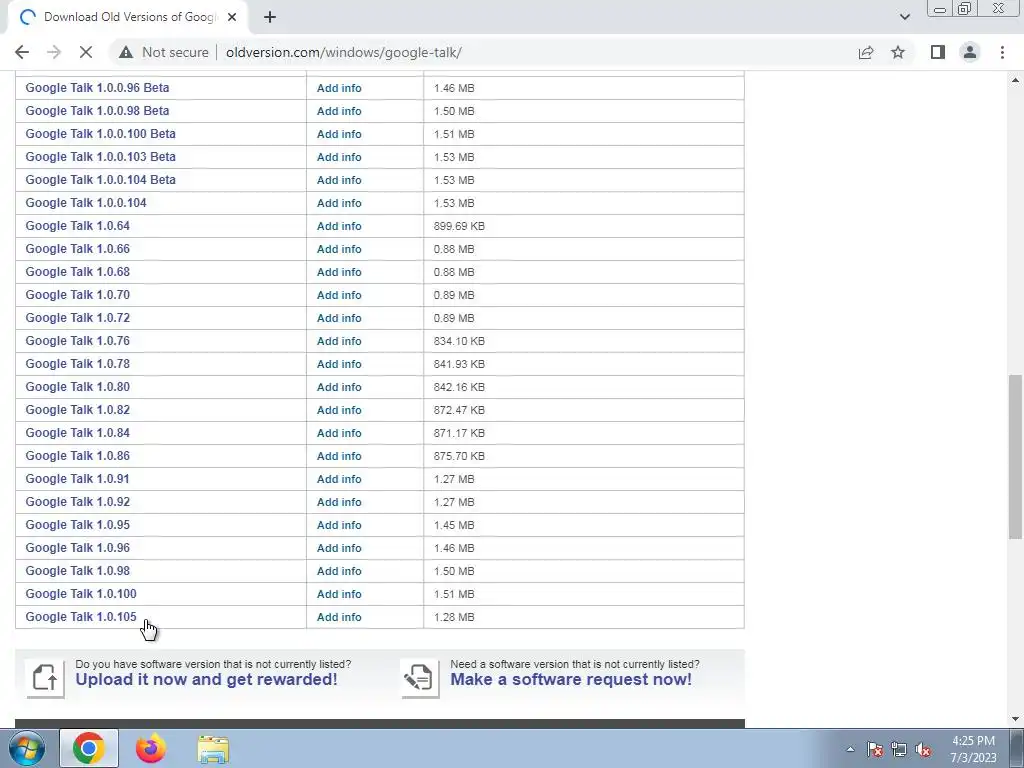Open File Explorer from taskbar
Screen dimensions: 1024x768
[213, 749]
